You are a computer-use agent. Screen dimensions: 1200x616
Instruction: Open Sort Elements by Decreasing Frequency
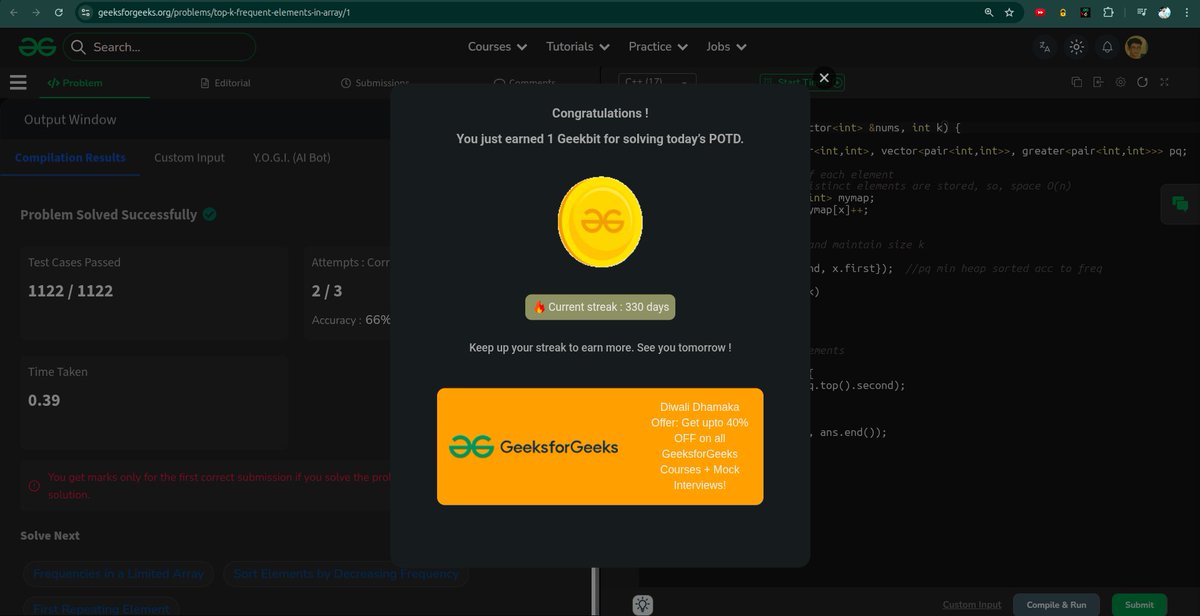pyautogui.click(x=346, y=574)
